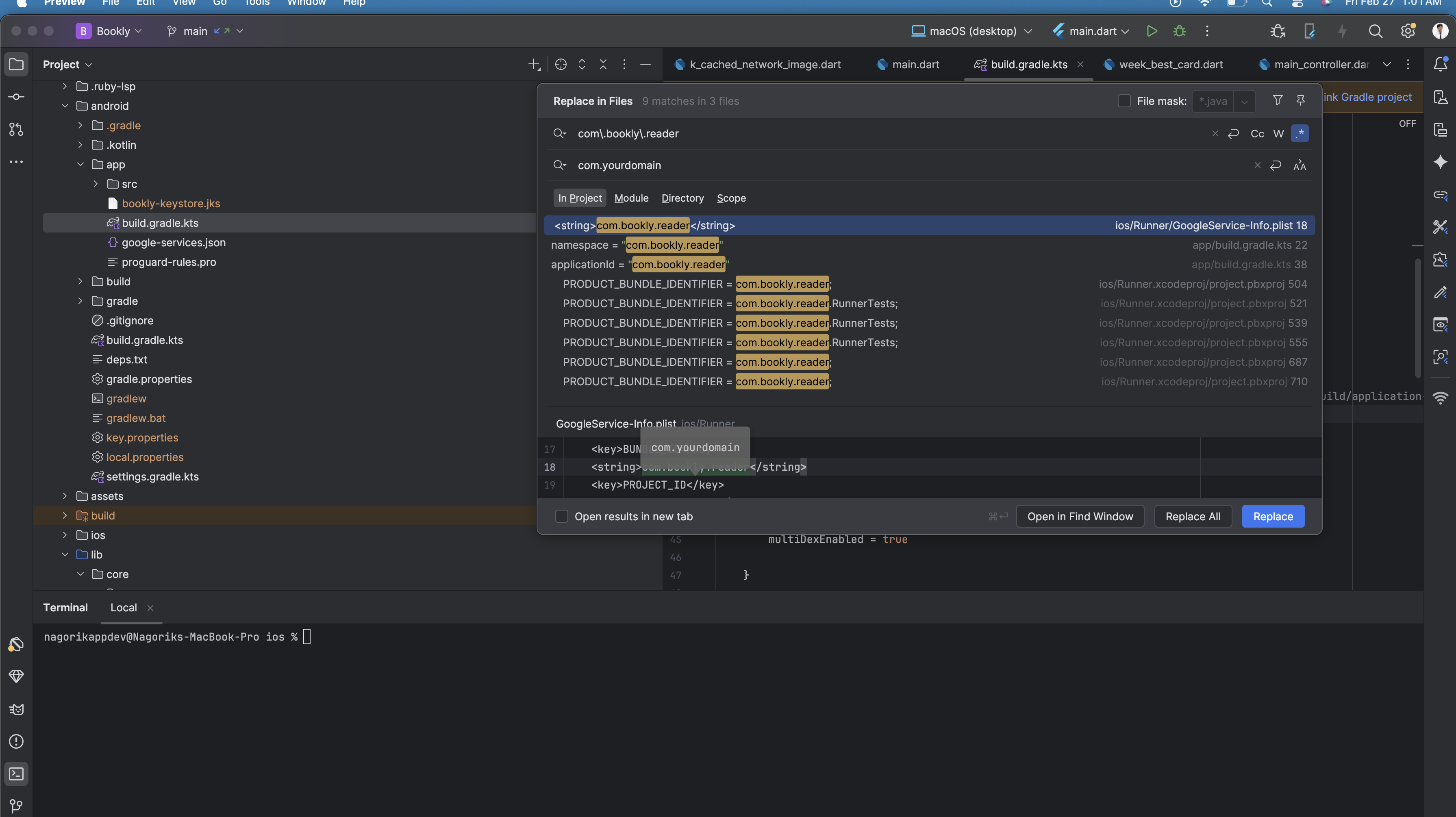Click the Replace All button

coord(1193,516)
